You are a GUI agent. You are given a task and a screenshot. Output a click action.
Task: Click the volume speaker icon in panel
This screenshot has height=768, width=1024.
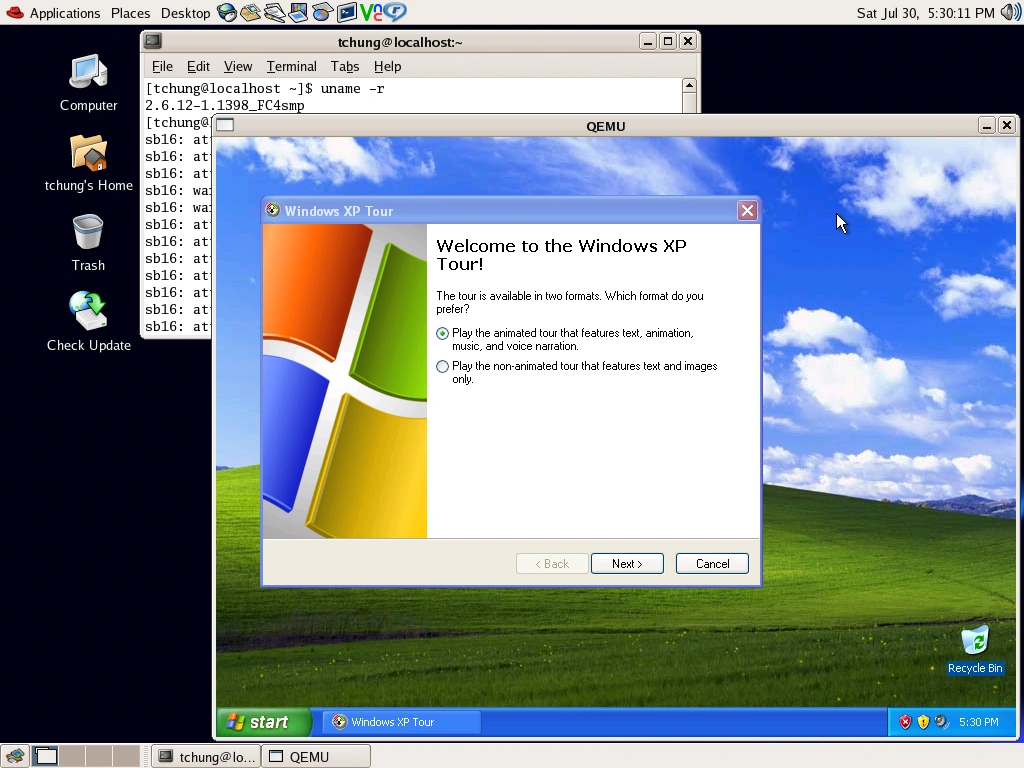(1010, 12)
